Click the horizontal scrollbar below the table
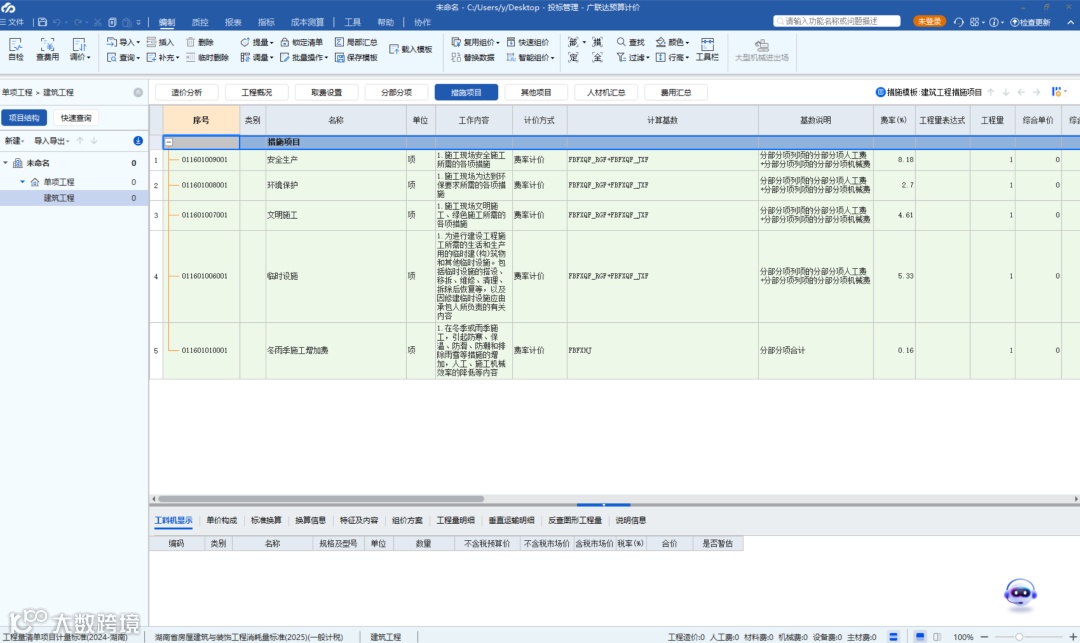 321,499
